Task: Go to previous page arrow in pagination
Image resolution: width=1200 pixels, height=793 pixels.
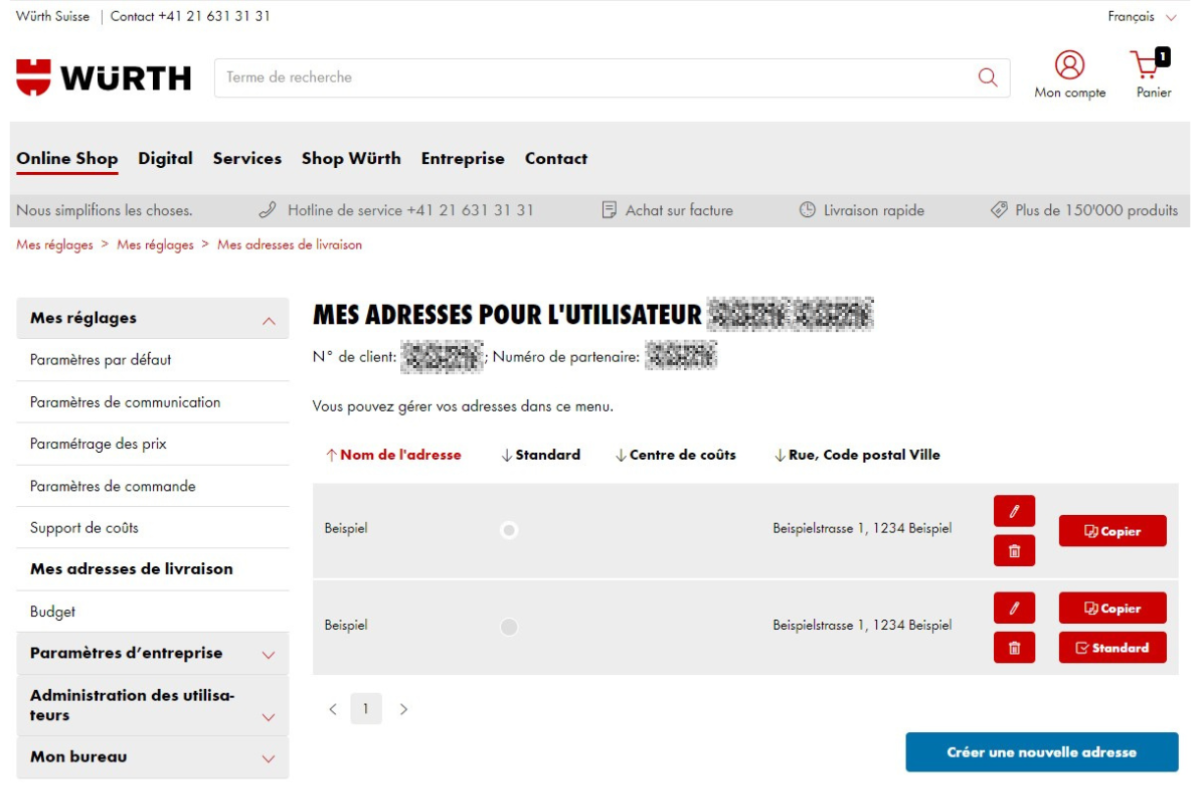Action: 333,709
